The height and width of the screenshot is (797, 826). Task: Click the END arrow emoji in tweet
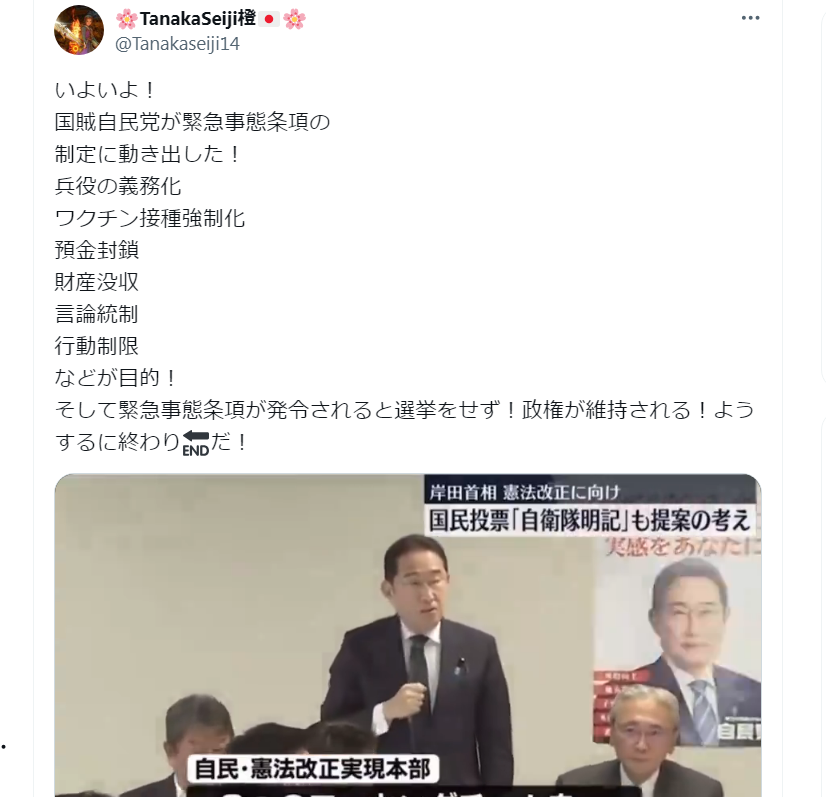pos(195,442)
